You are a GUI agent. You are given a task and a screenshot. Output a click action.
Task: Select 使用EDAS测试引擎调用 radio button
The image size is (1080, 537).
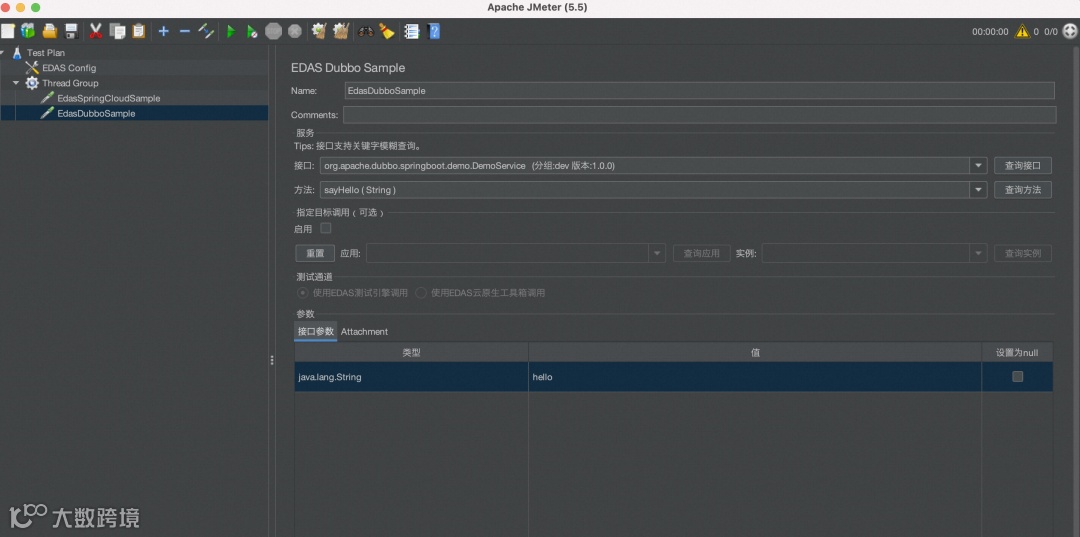[x=302, y=293]
